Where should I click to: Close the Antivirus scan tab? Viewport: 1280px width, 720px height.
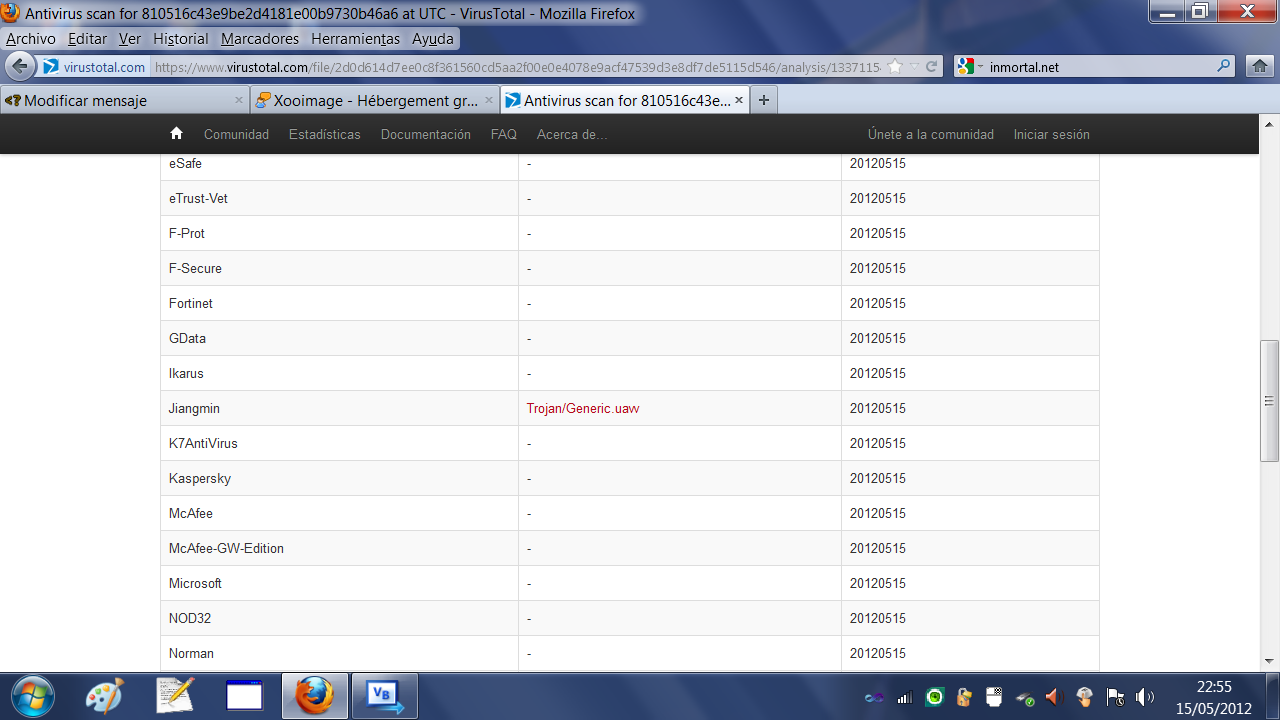(739, 100)
